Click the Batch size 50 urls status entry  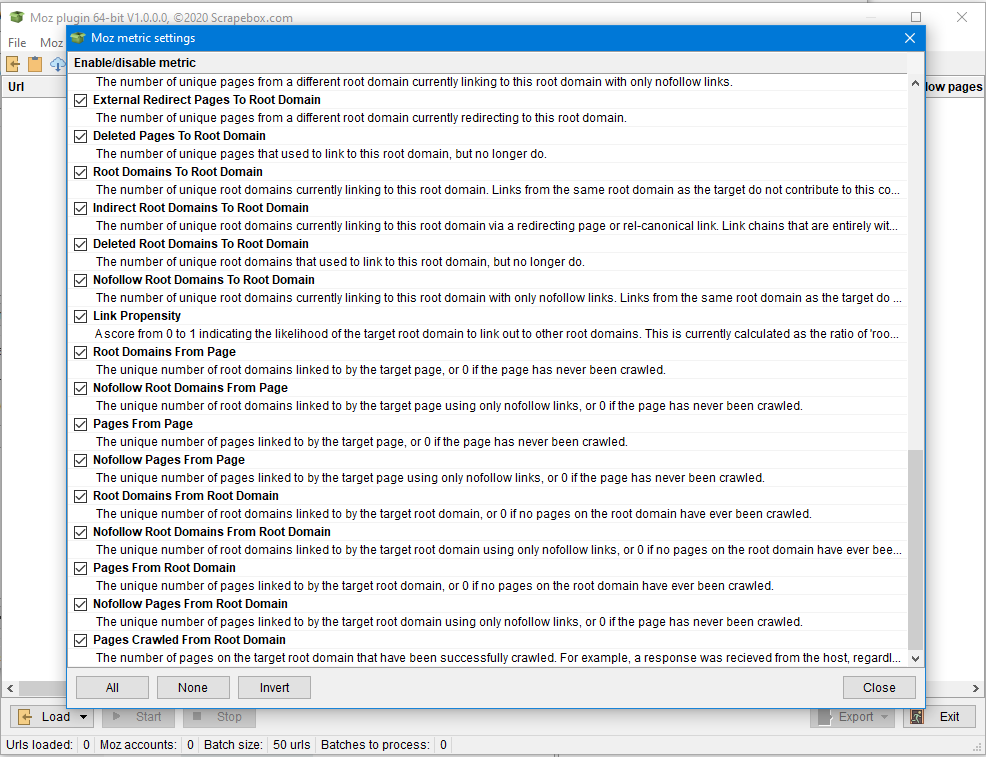[x=257, y=744]
